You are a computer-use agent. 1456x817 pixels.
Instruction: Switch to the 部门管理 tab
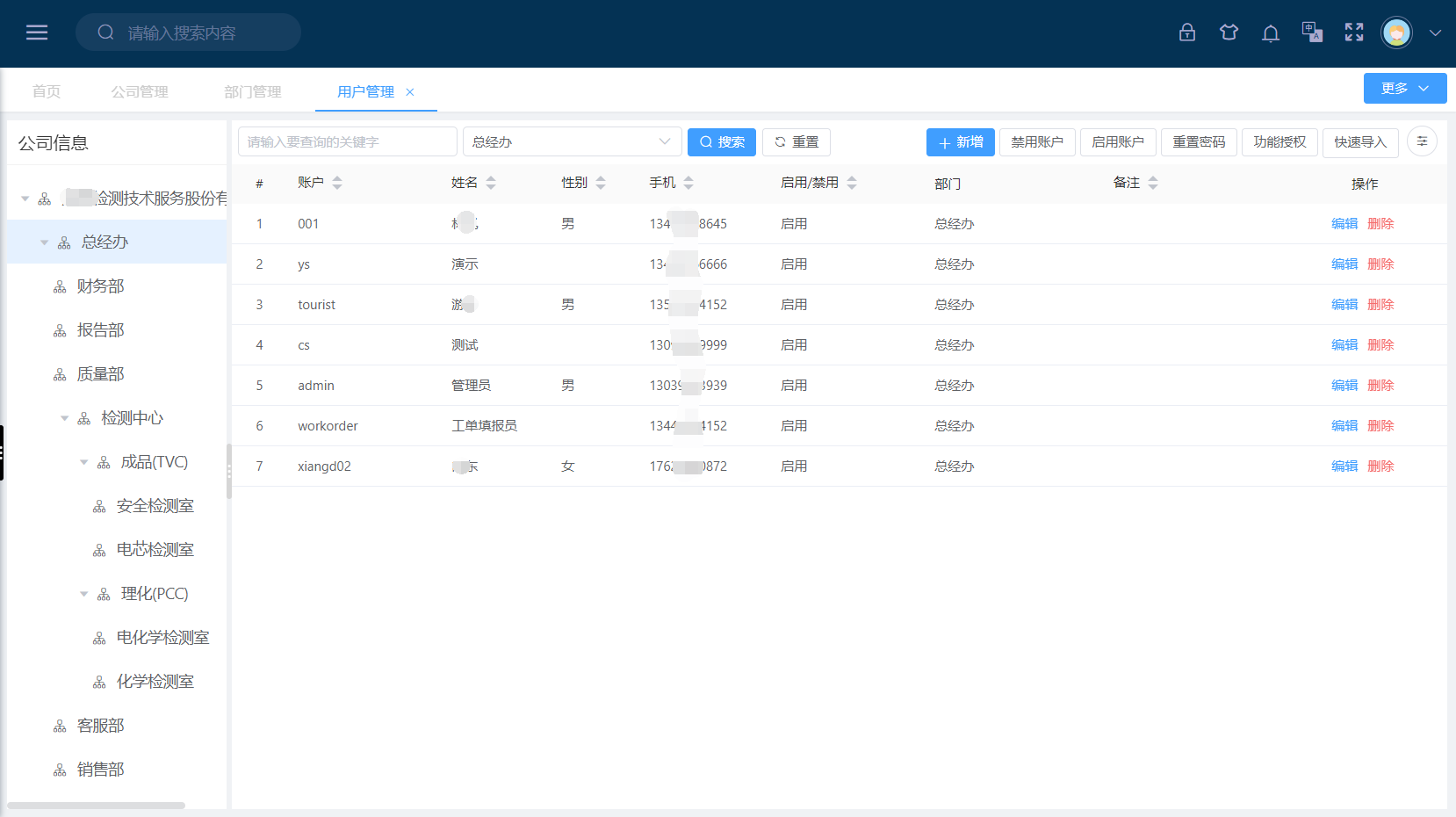click(x=253, y=91)
